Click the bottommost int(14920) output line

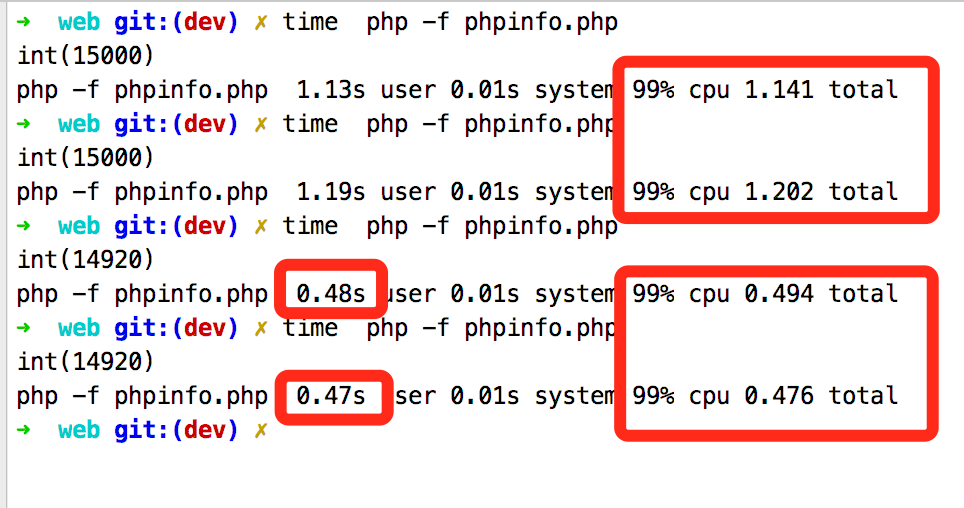(x=86, y=362)
